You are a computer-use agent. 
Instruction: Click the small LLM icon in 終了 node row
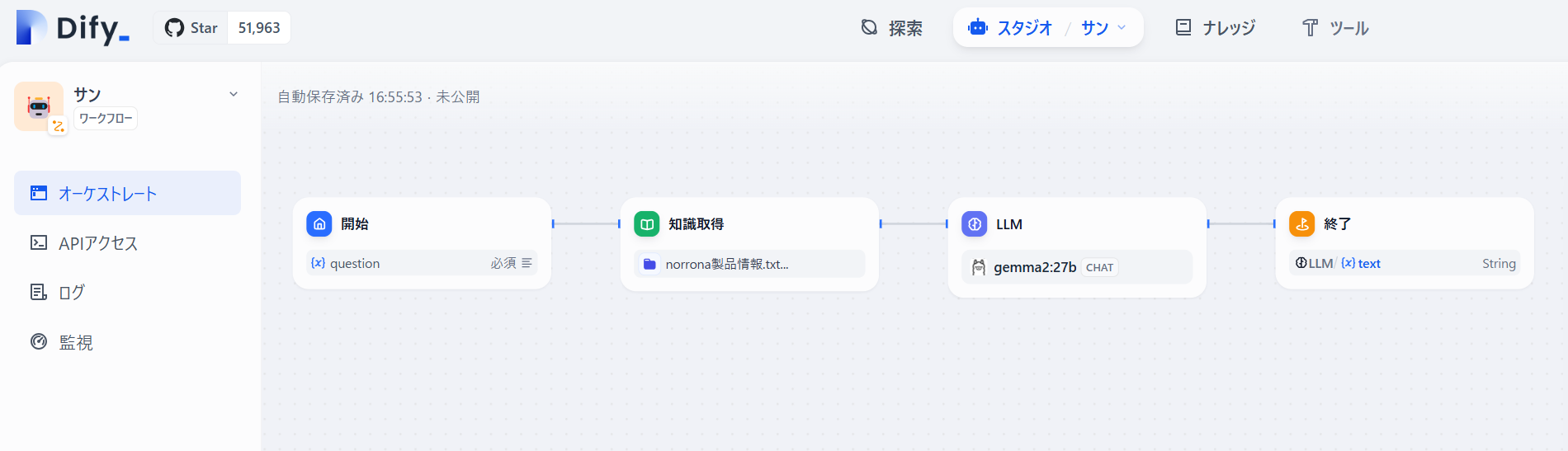tap(1301, 263)
